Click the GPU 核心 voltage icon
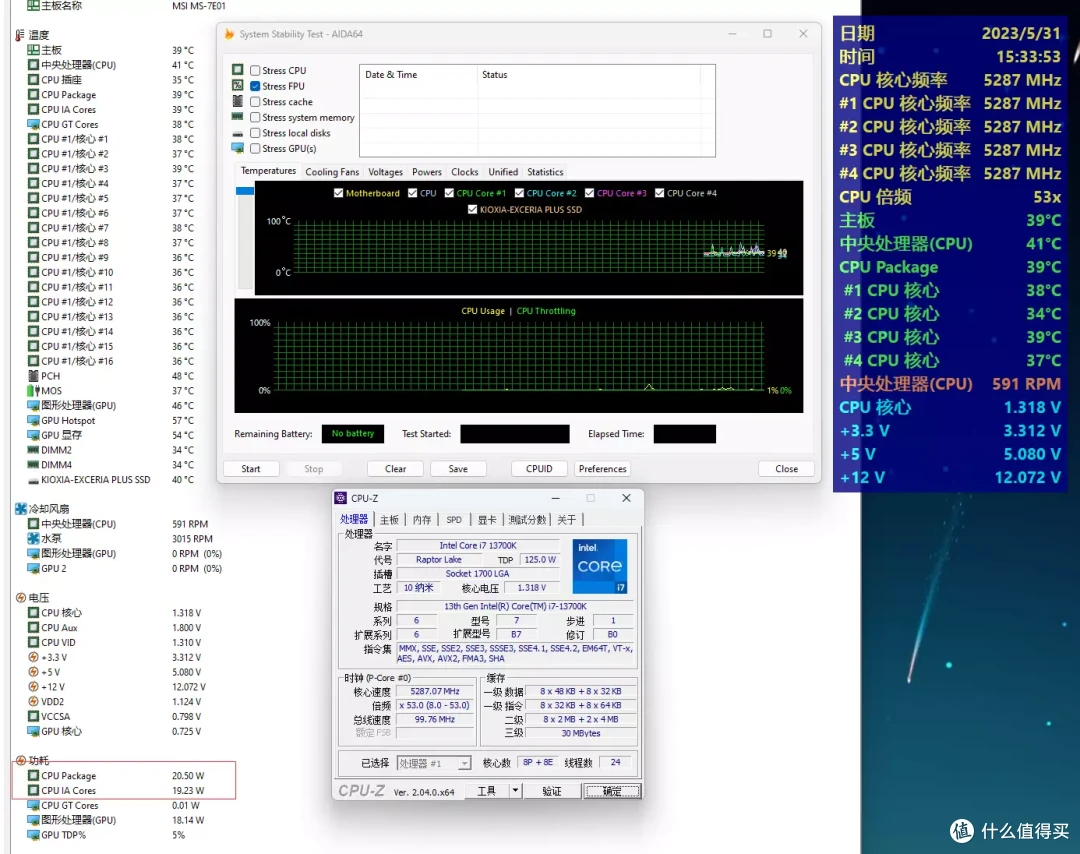Screen dimensions: 1080x854 (33, 731)
